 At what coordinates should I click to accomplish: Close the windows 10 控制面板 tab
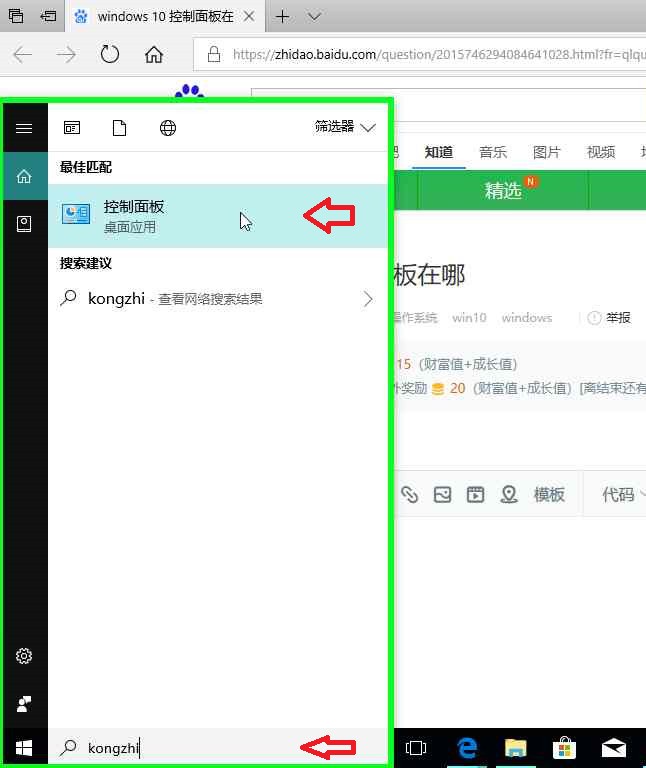click(x=249, y=17)
